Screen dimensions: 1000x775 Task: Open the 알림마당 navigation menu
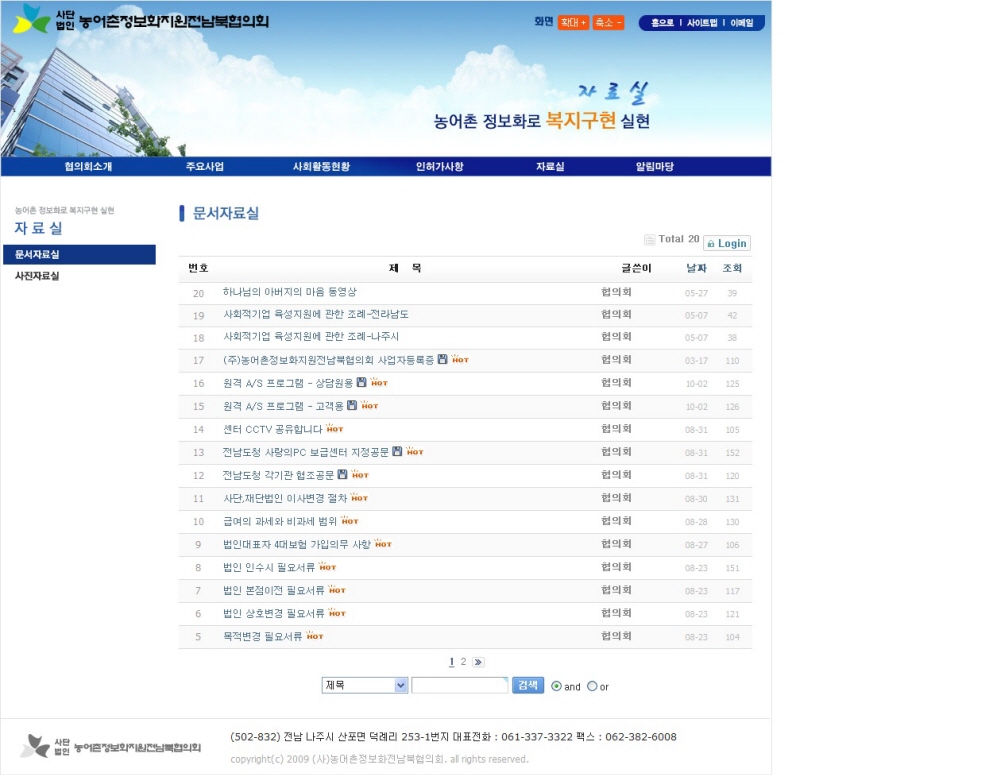pos(655,167)
